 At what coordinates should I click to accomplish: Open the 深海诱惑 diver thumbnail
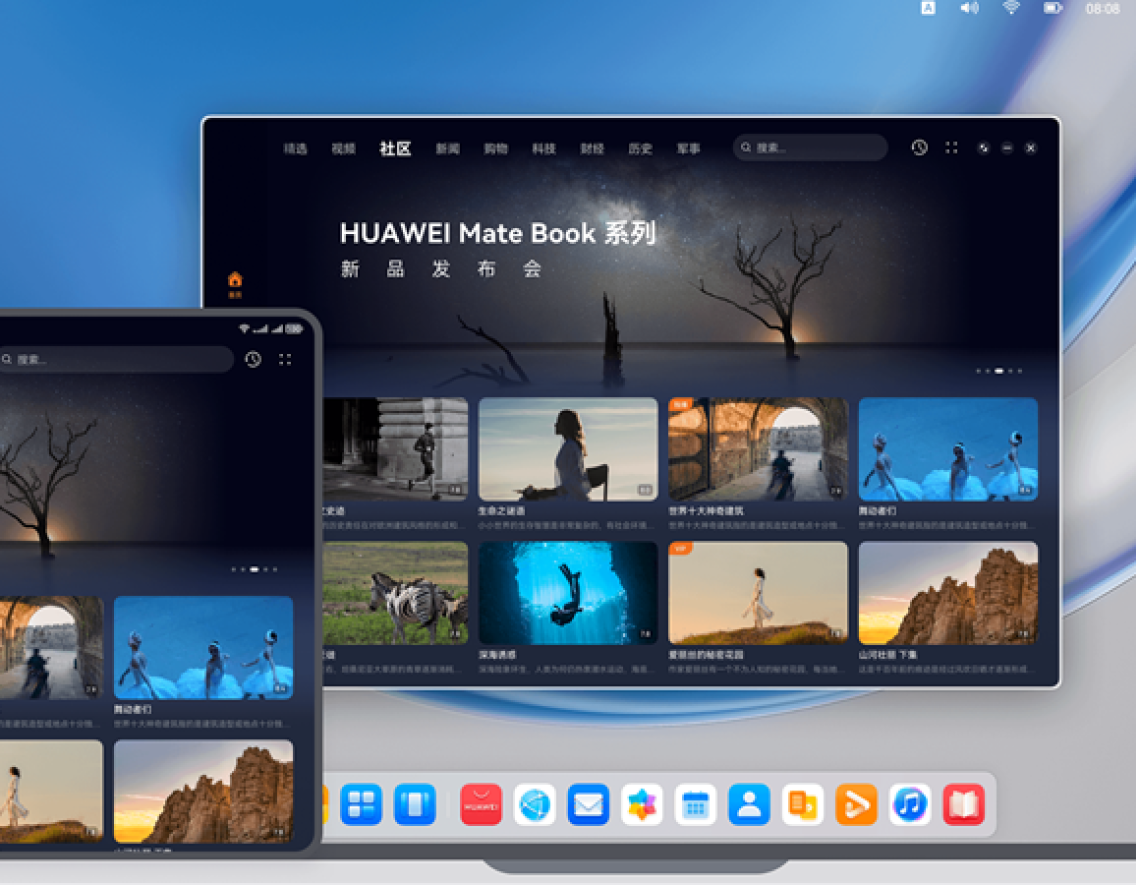click(x=568, y=593)
